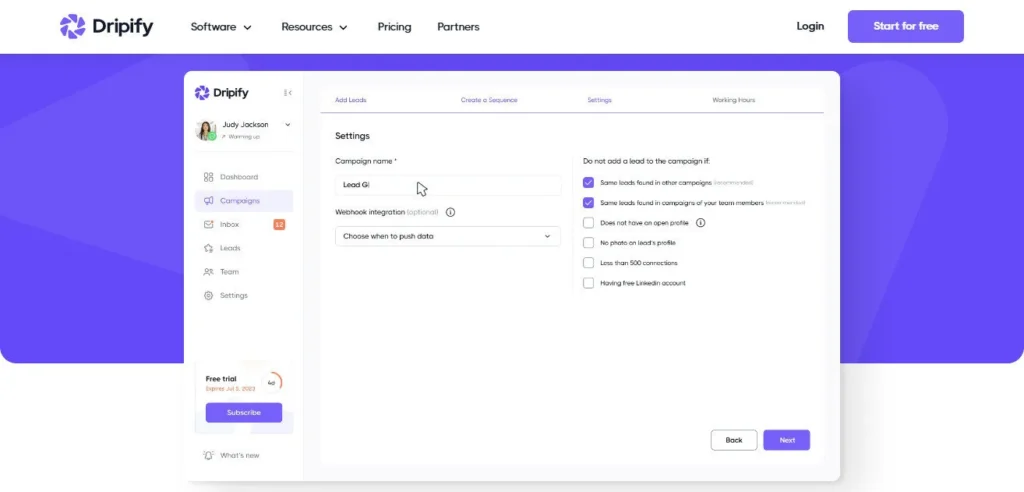This screenshot has width=1024, height=492.
Task: Click the Next button
Action: coord(787,440)
